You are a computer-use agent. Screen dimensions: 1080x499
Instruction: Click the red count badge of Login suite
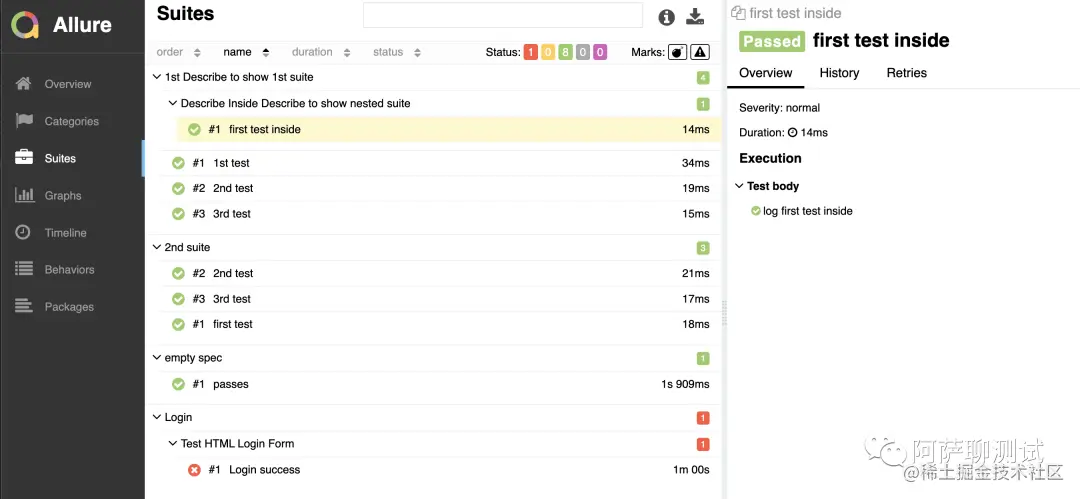click(x=703, y=418)
